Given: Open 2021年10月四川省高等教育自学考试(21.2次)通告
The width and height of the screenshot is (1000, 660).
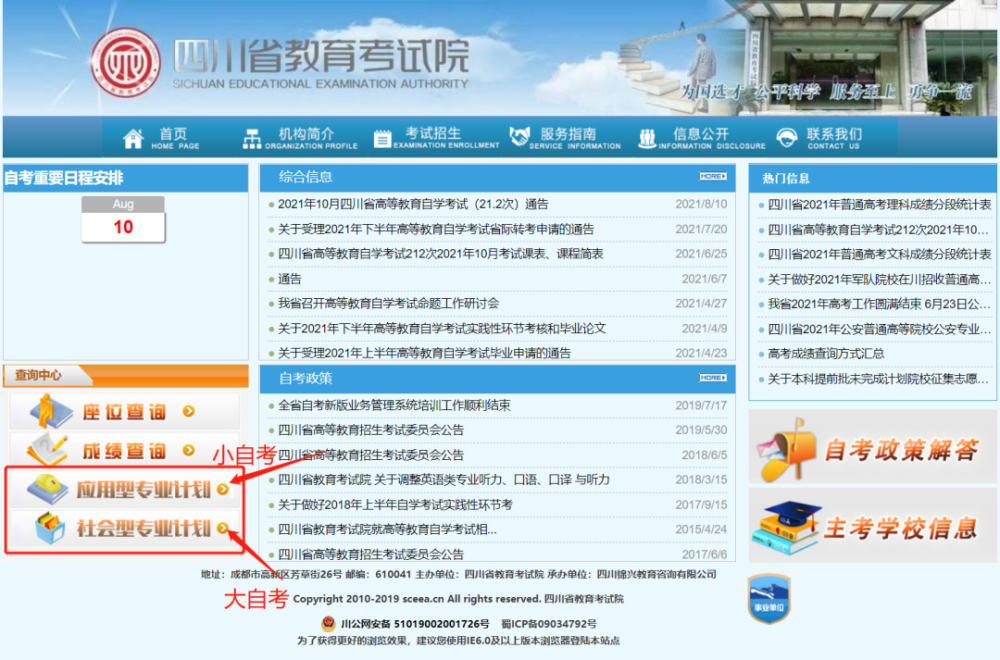Looking at the screenshot, I should coord(413,204).
